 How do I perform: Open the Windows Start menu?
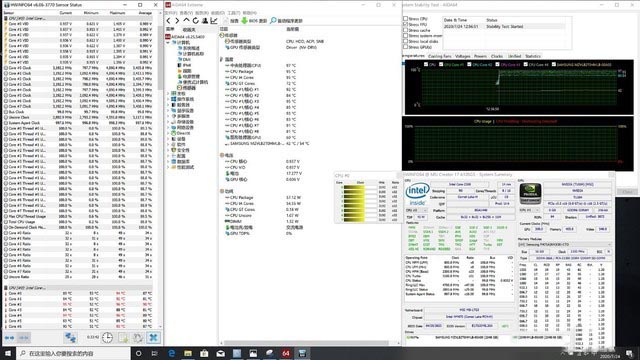(8, 353)
